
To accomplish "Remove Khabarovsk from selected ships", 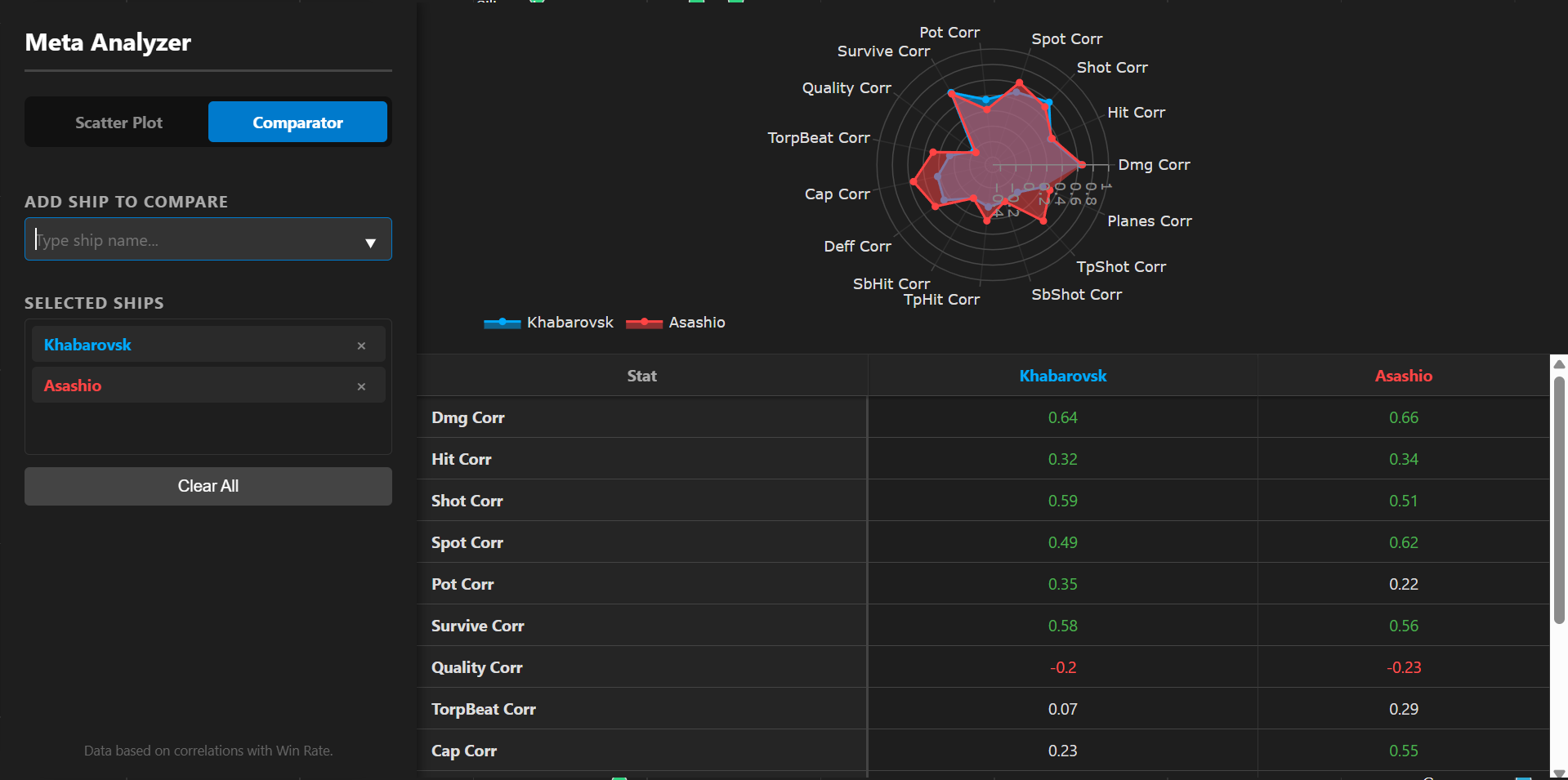I will [361, 345].
